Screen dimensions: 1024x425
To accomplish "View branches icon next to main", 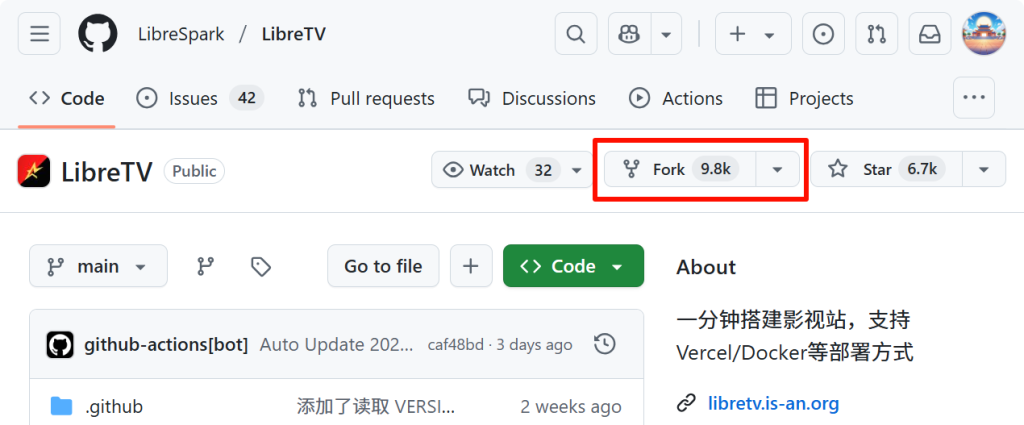I will click(206, 266).
